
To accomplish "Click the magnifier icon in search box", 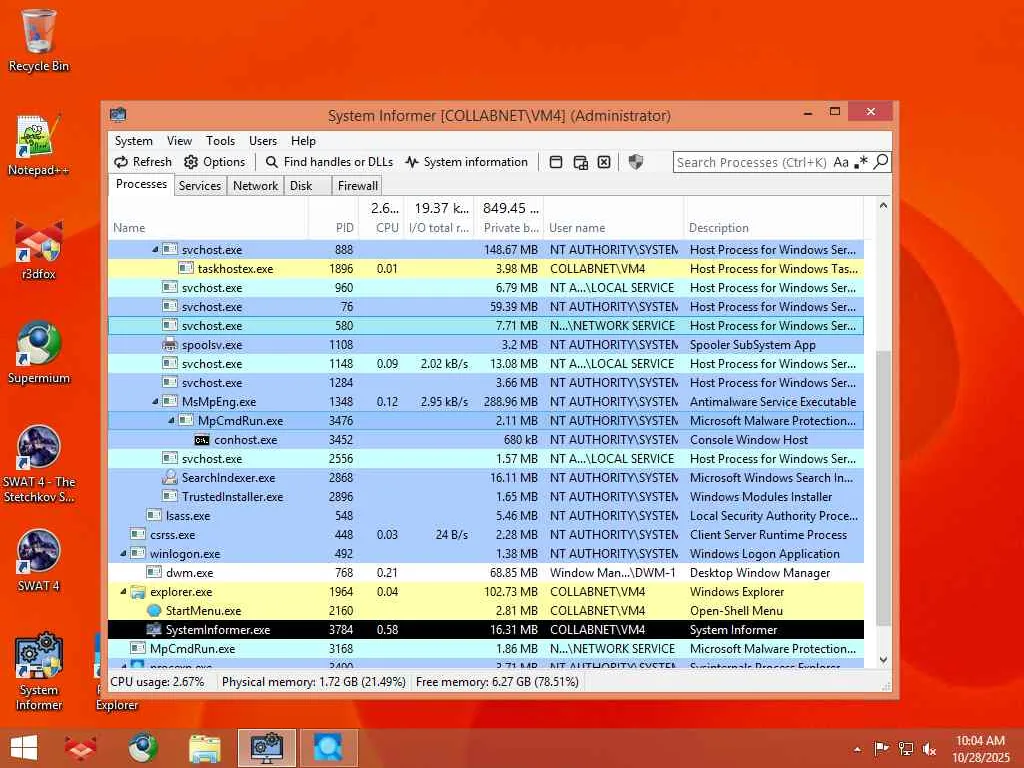I will point(881,161).
